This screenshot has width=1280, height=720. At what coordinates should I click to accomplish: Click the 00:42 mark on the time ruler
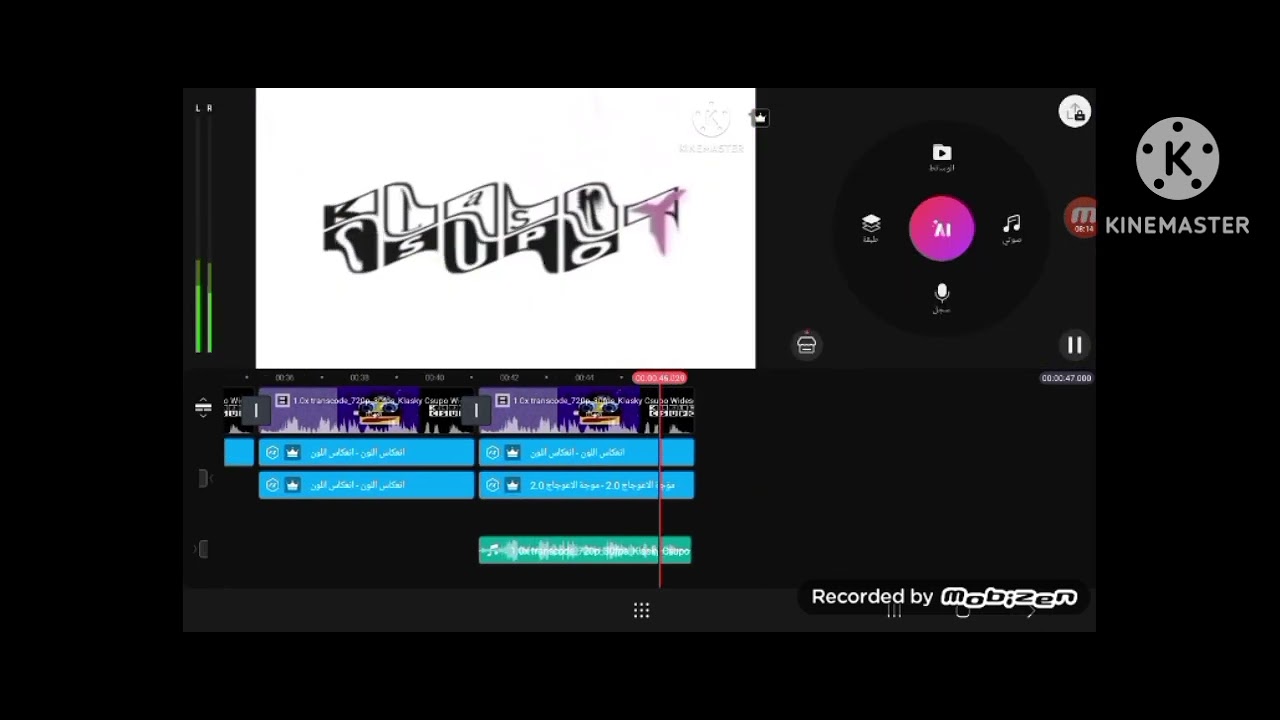coord(509,378)
